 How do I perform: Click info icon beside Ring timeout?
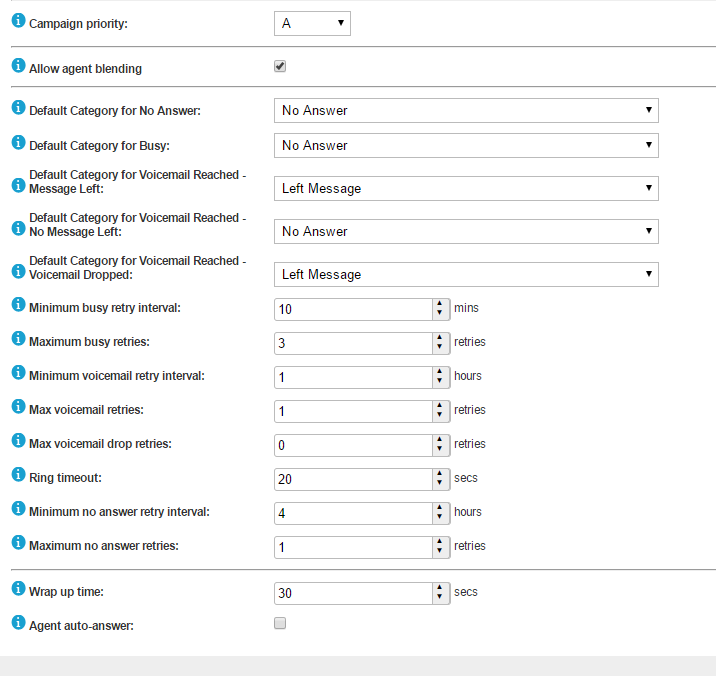click(x=18, y=475)
